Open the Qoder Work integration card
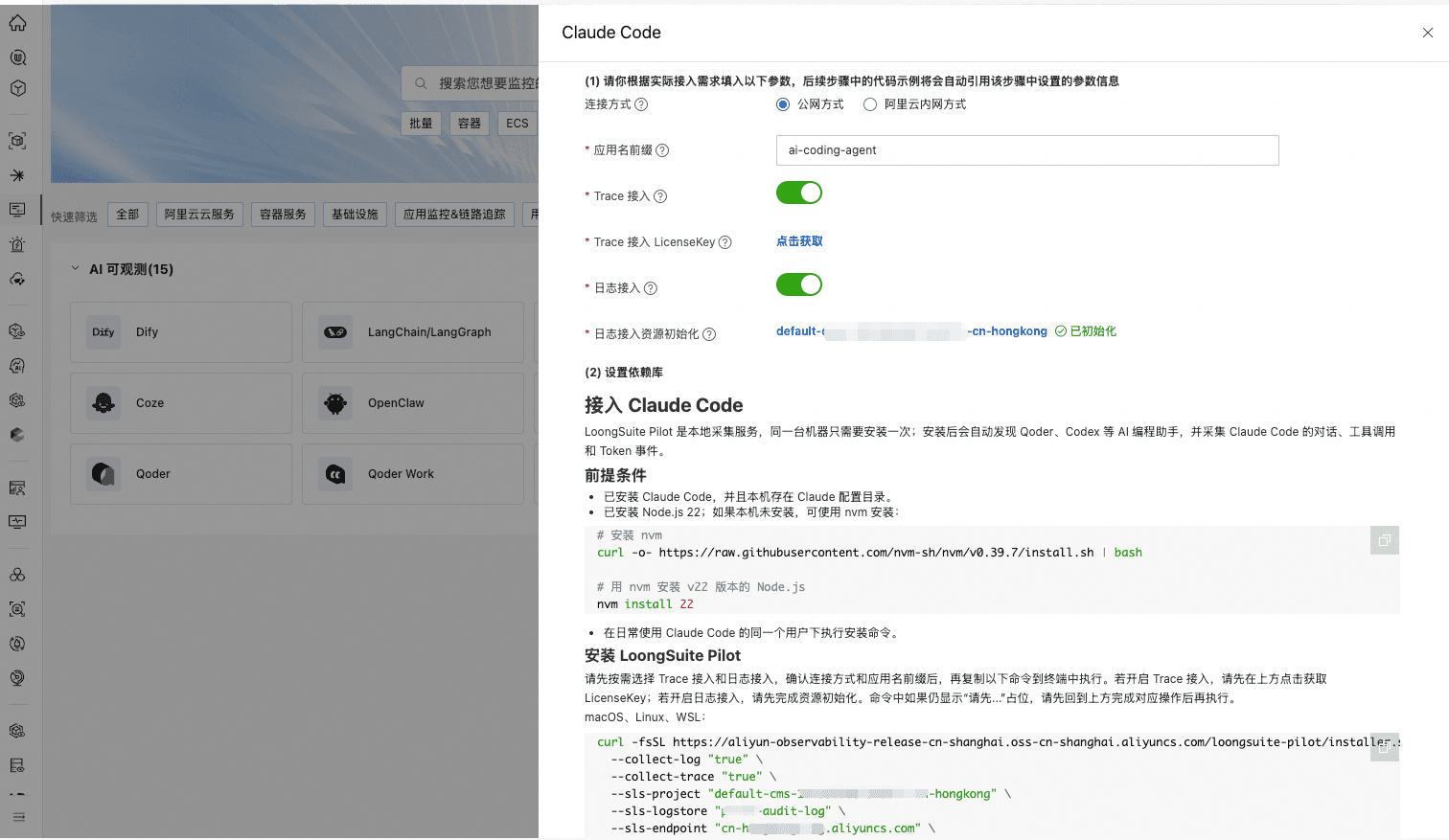The image size is (1449, 840). pos(413,474)
